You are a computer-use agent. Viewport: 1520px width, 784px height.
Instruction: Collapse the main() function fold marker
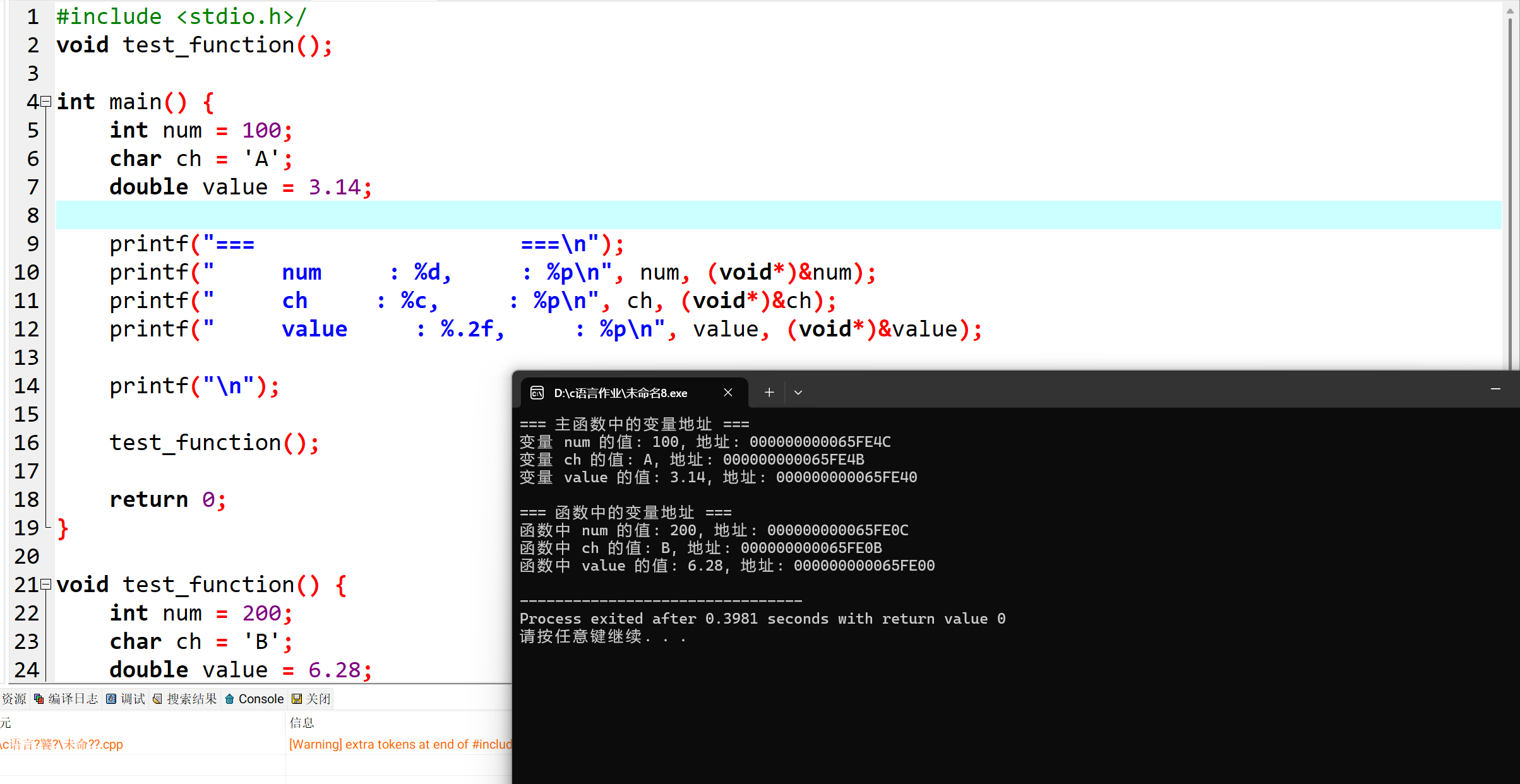[45, 102]
